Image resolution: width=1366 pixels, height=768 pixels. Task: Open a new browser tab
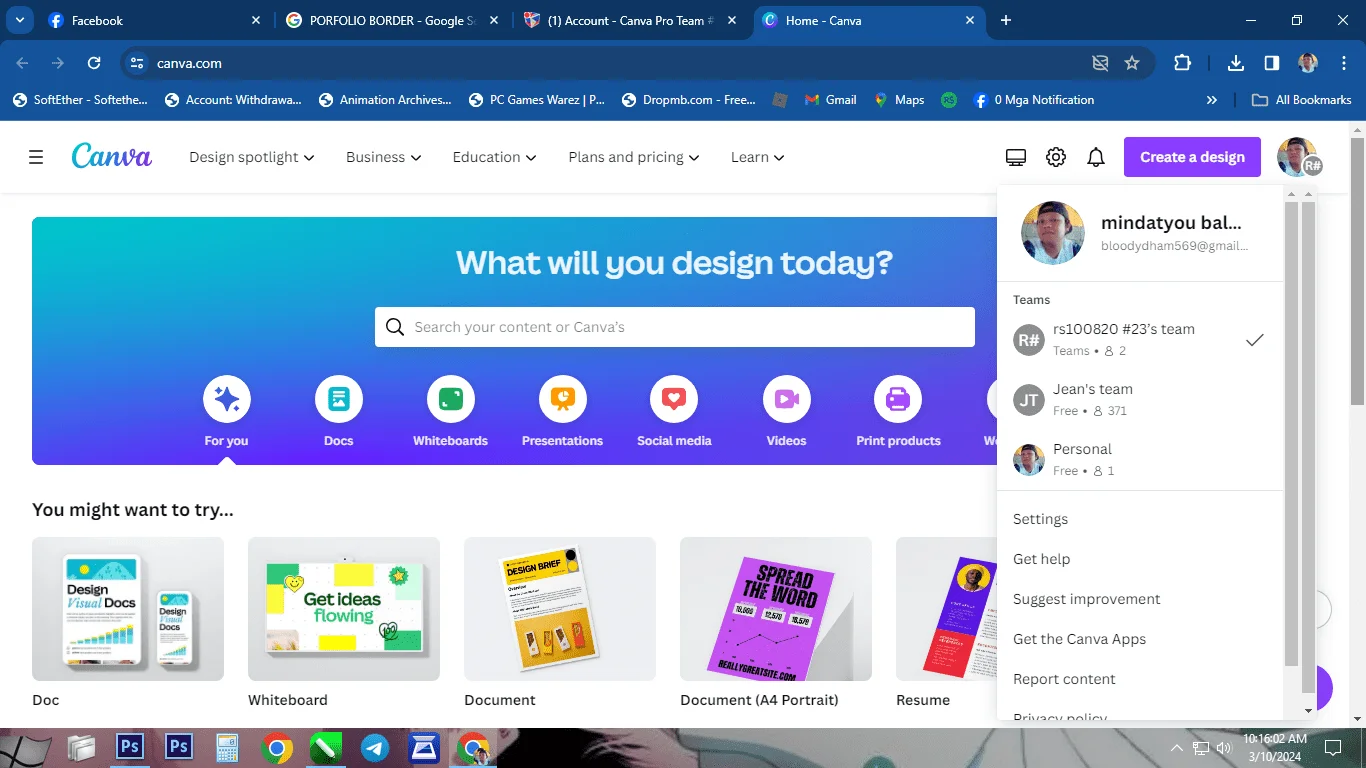(x=1006, y=20)
